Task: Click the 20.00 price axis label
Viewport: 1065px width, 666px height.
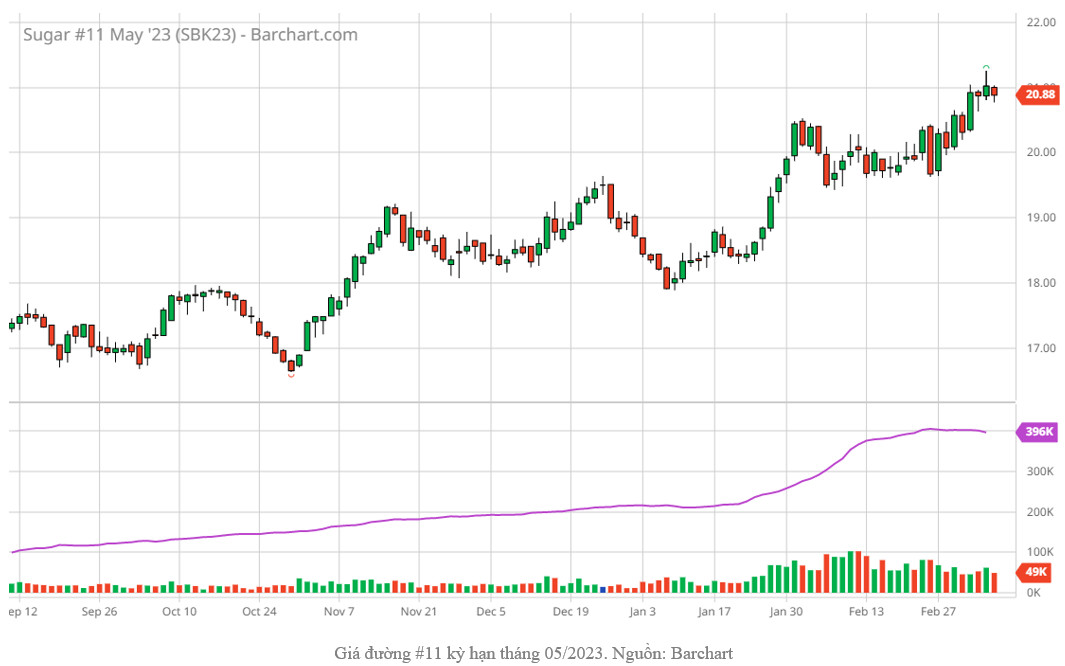Action: click(1041, 152)
